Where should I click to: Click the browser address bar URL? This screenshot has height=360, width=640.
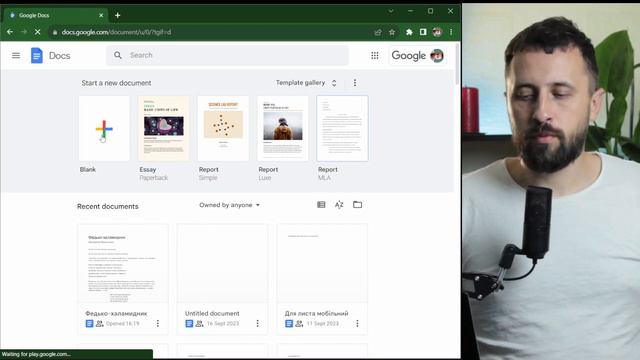click(116, 32)
